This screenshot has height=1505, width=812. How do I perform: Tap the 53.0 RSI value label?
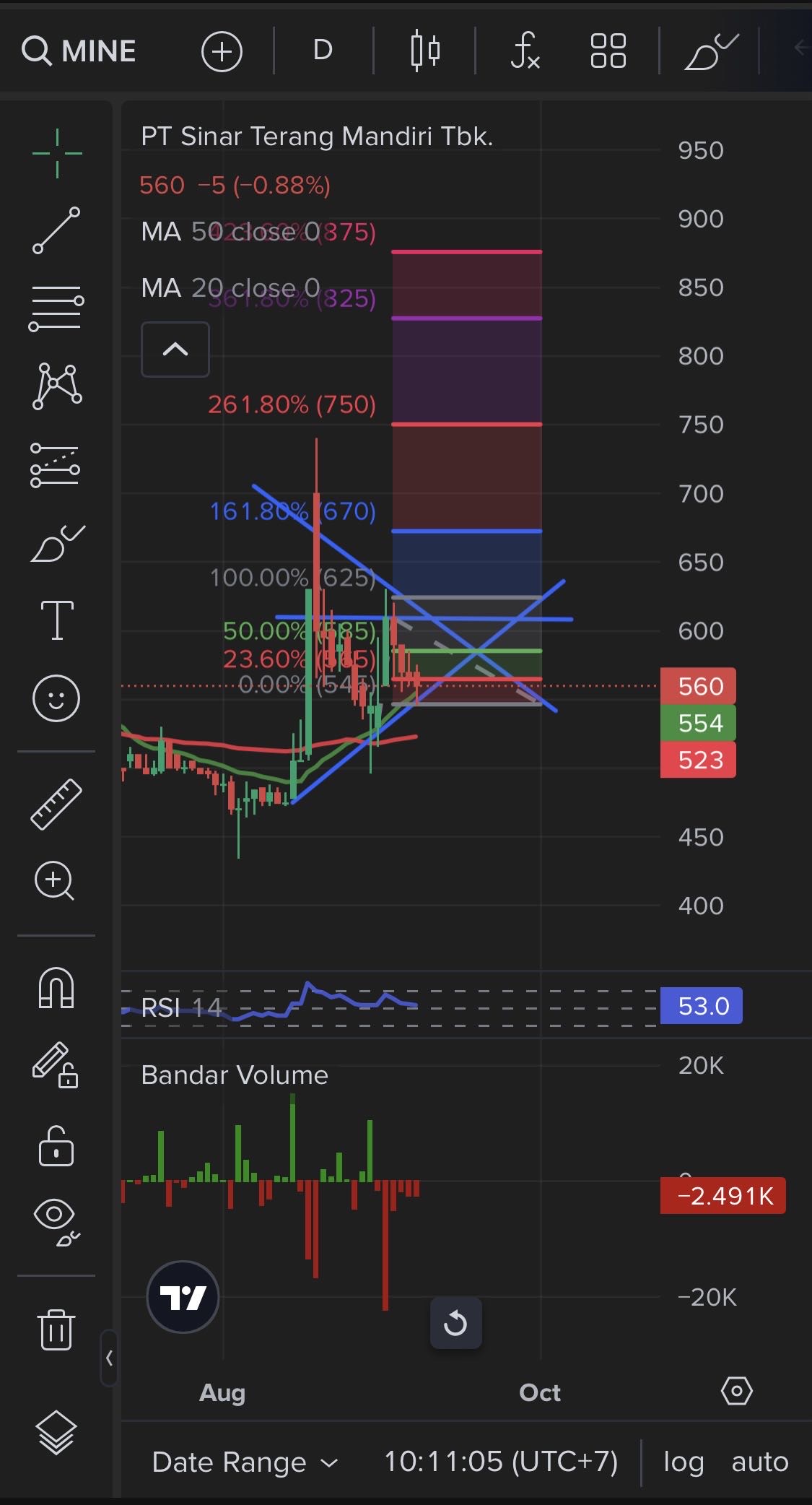tap(702, 1005)
